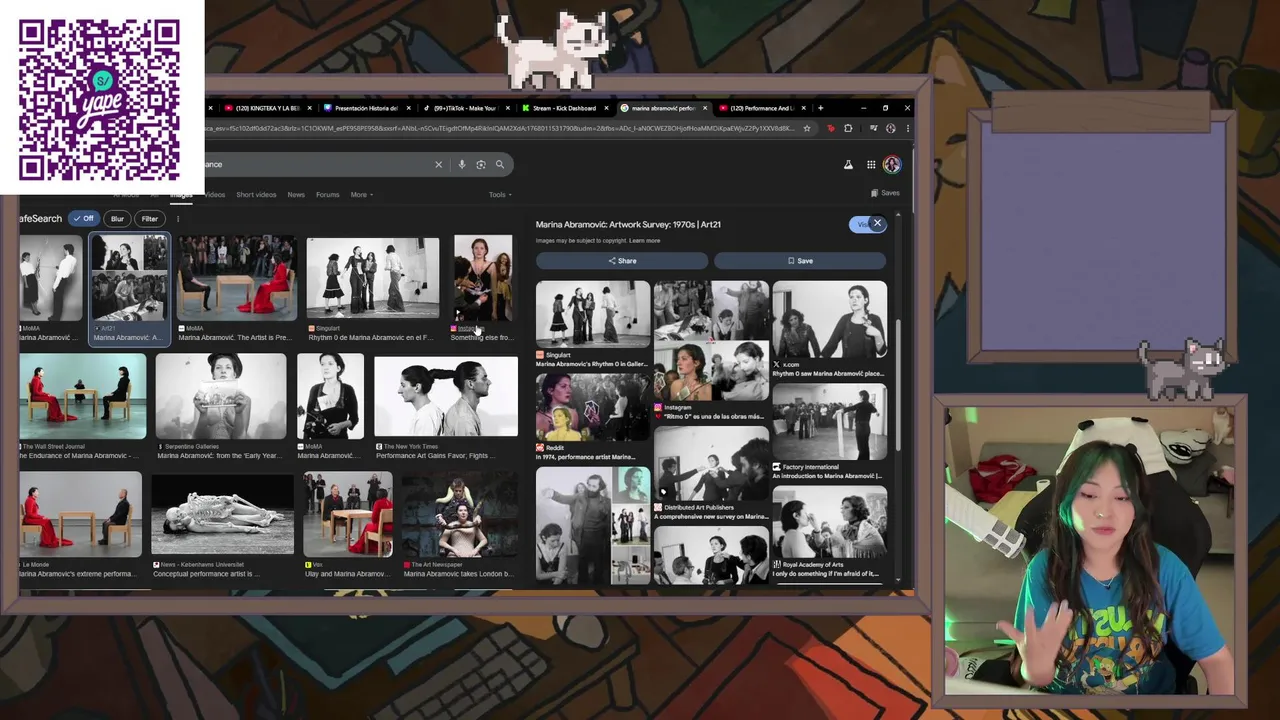1280x720 pixels.
Task: Open the Google account profile avatar
Action: 892,165
